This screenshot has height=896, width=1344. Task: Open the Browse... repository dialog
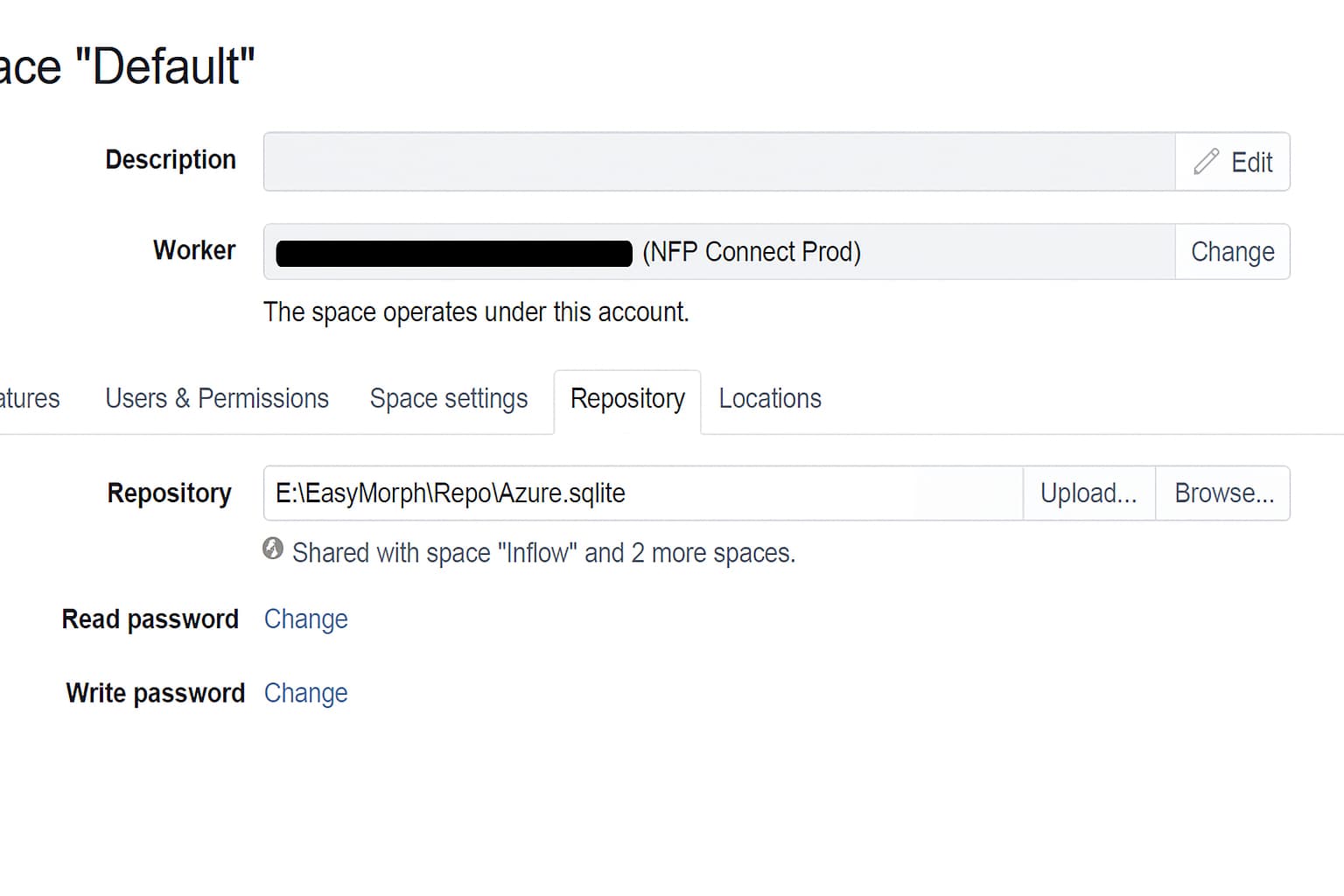tap(1223, 493)
